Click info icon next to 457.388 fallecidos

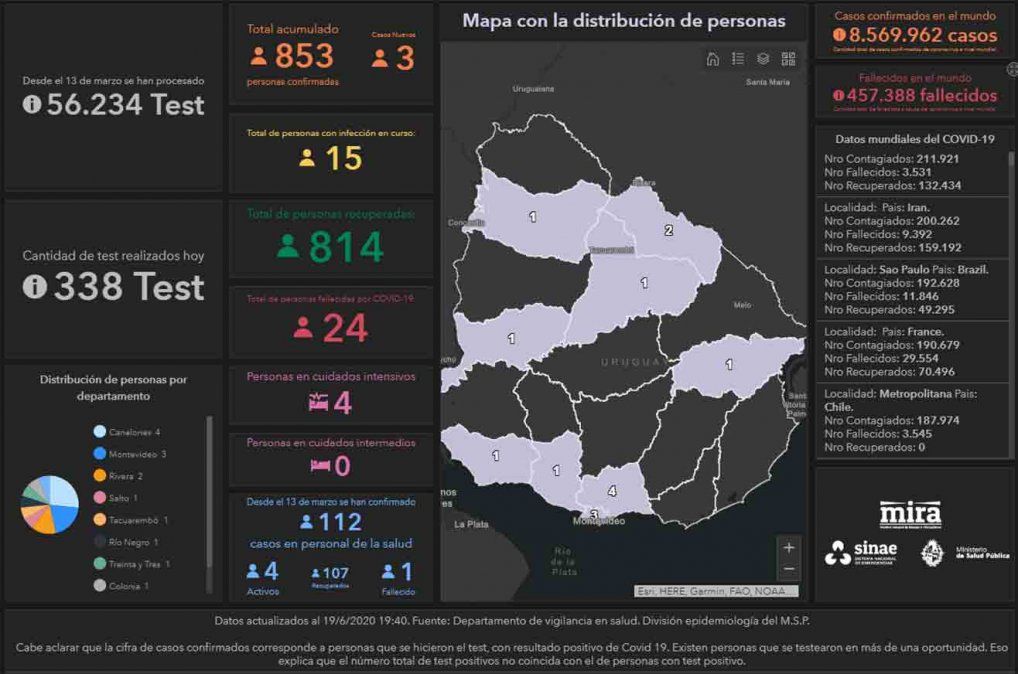click(x=838, y=95)
